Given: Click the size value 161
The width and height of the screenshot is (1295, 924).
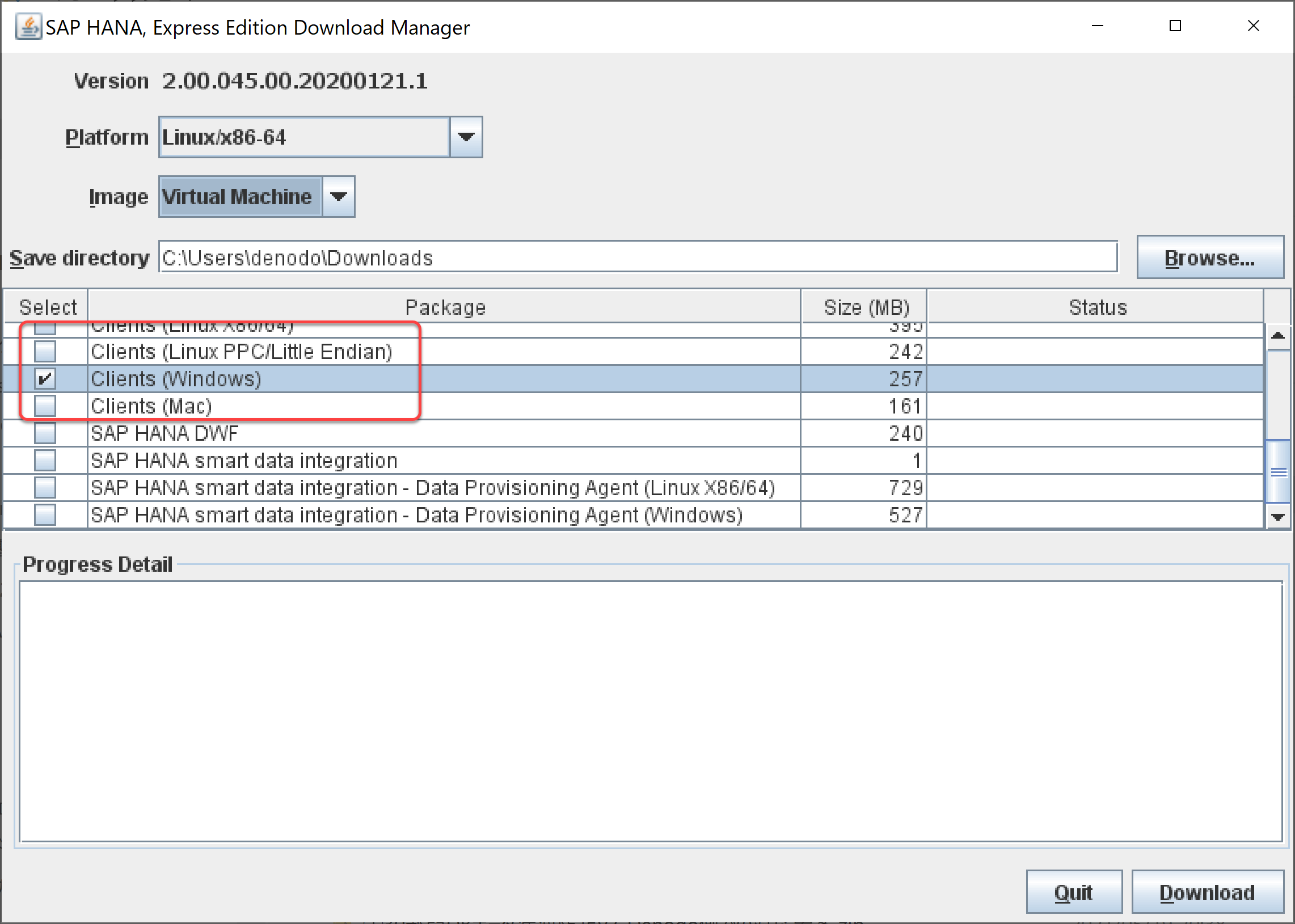Looking at the screenshot, I should tap(905, 406).
